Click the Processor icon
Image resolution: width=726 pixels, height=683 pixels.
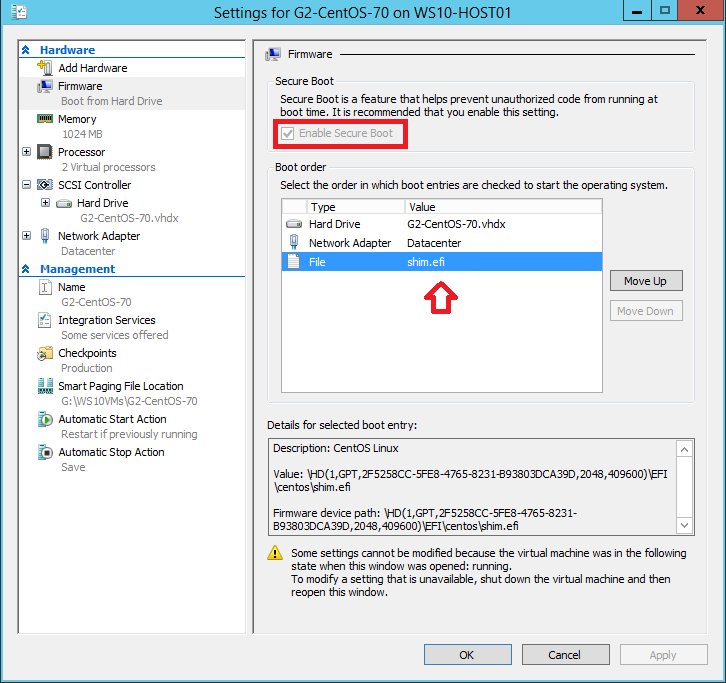(45, 152)
